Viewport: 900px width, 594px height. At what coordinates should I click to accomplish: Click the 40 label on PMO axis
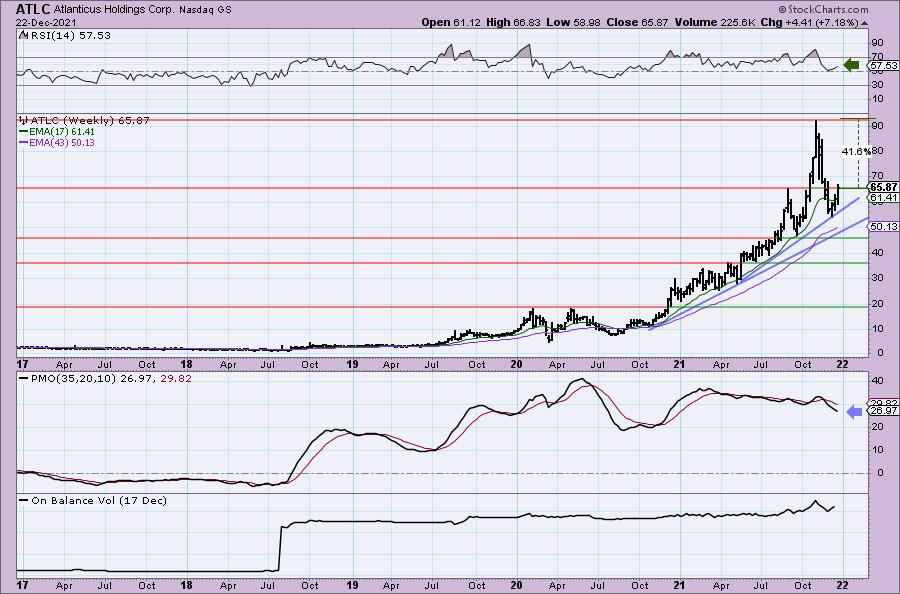coord(877,380)
